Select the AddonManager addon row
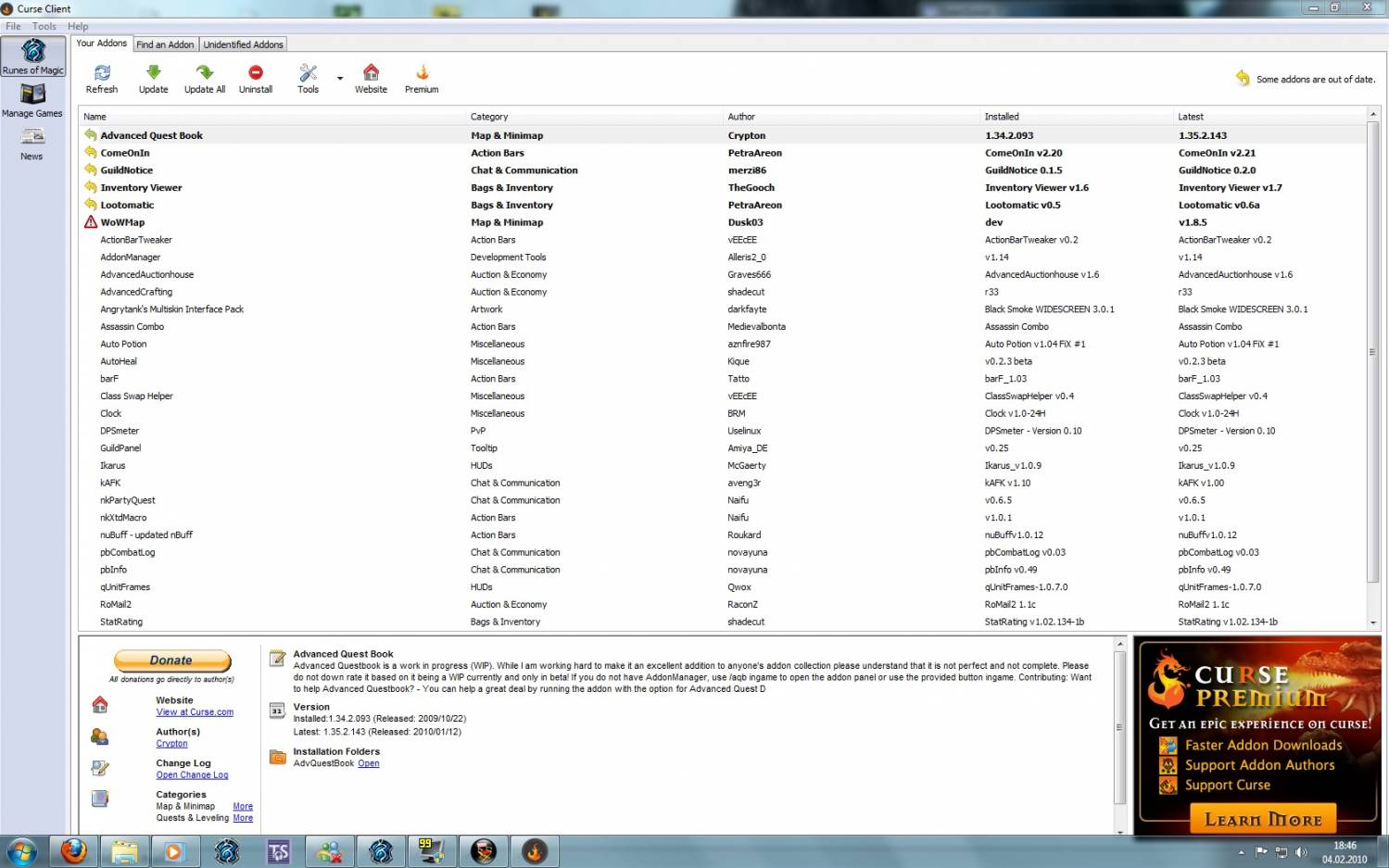 (723, 258)
